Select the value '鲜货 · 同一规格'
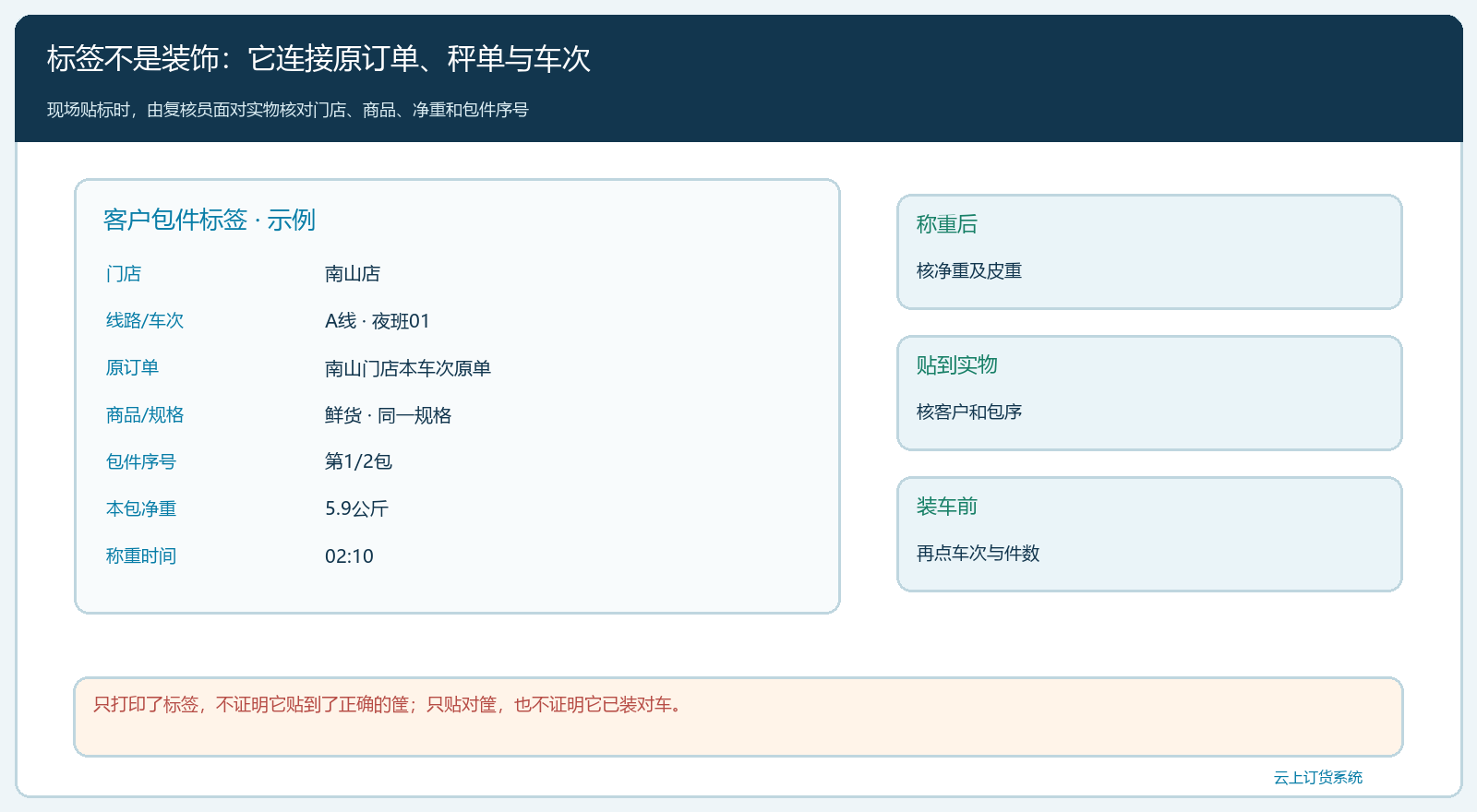Screen dimensions: 1477x812 (x=389, y=415)
